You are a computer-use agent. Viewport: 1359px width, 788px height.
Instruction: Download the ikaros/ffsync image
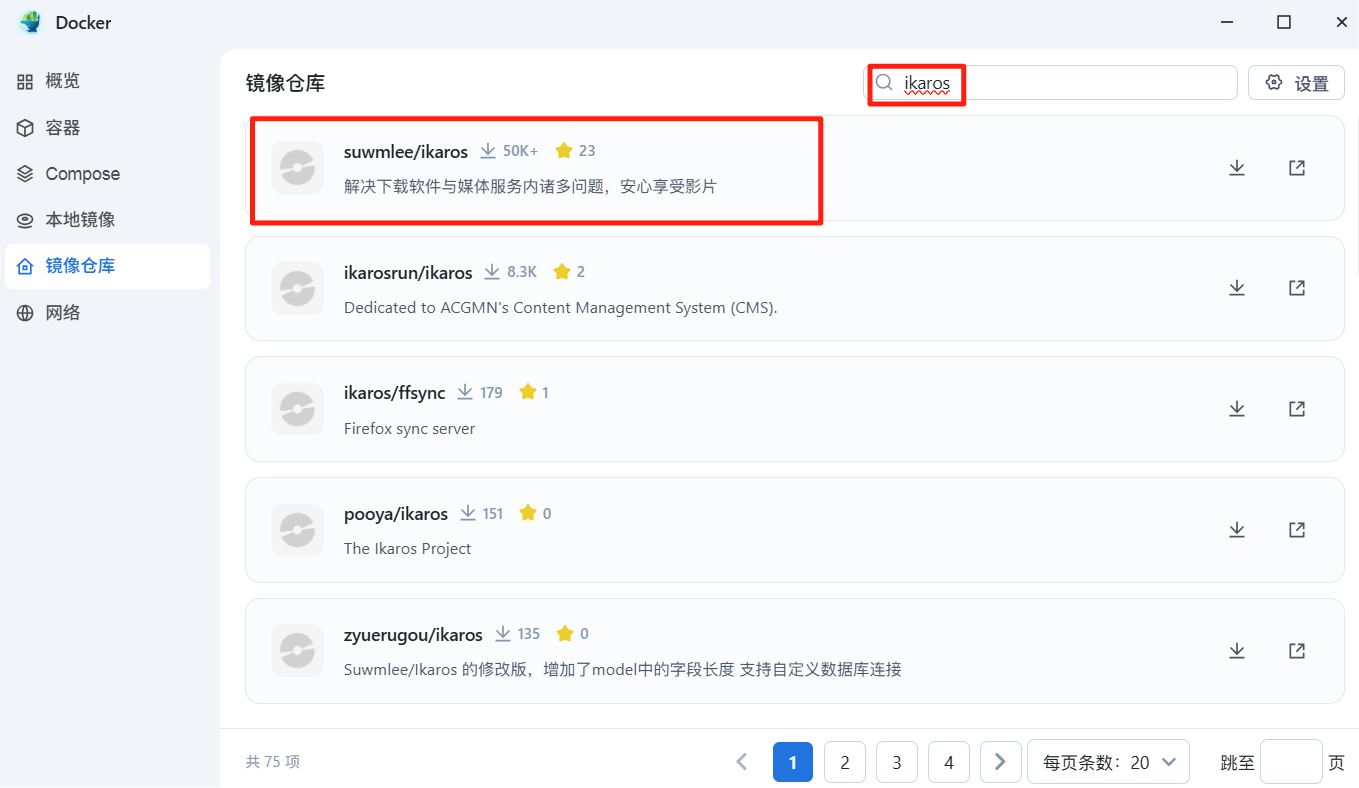click(1237, 409)
